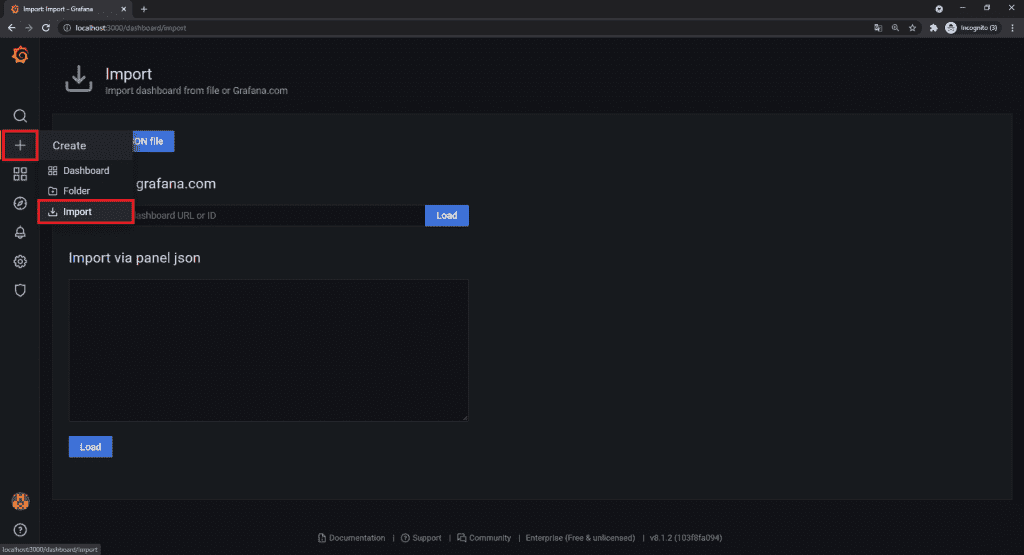Click the Incognito (3) profile indicator

coord(972,27)
